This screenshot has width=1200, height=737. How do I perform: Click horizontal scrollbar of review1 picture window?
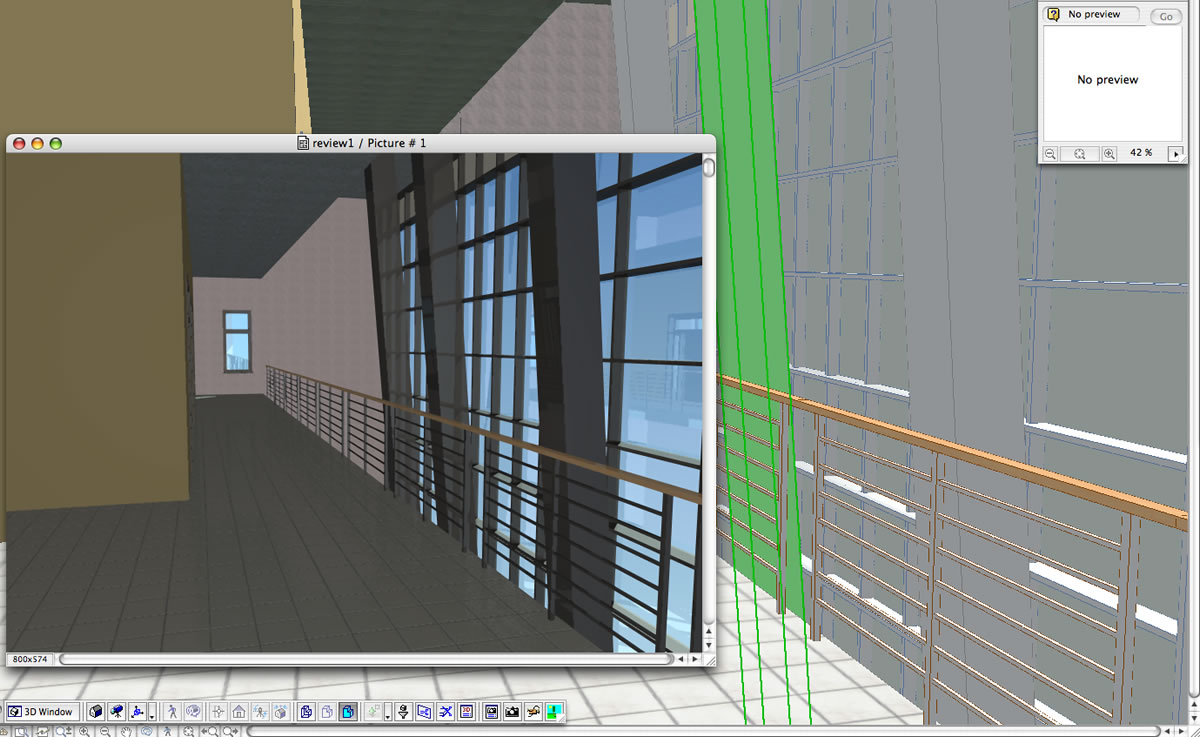[x=365, y=659]
